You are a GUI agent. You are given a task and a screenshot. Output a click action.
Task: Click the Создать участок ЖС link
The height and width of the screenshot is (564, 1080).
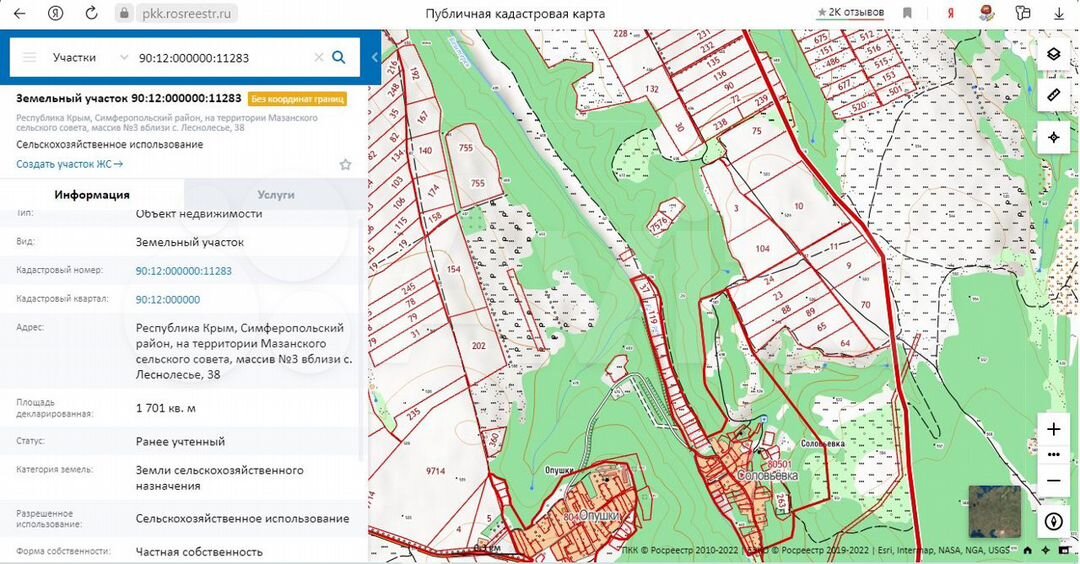69,164
